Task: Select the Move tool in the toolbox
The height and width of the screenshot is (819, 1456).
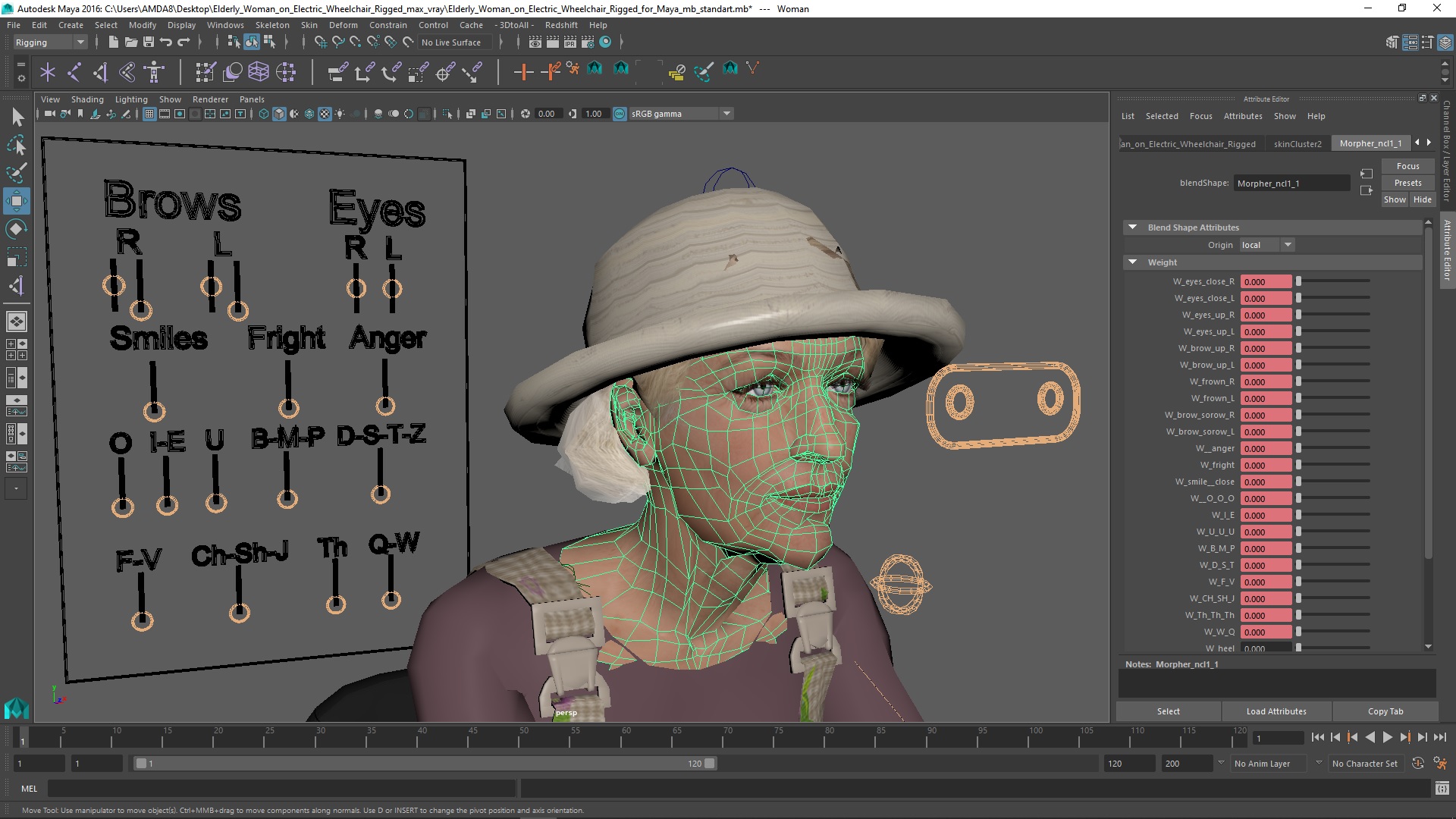Action: (17, 201)
